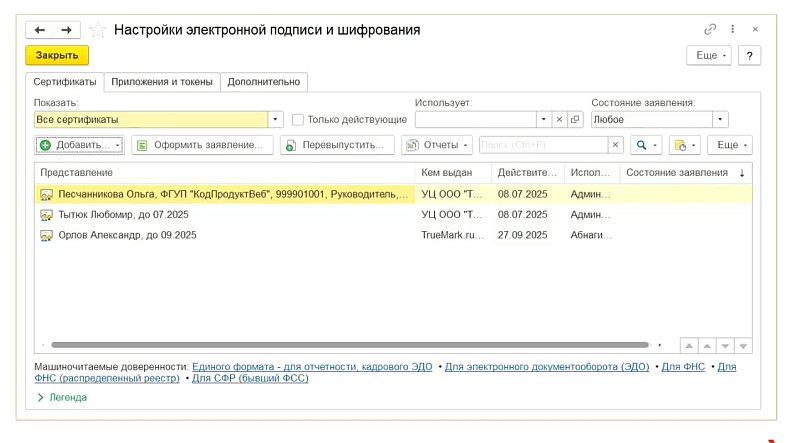Select the row Тытюк Любомир, до 07.2025
The height and width of the screenshot is (443, 799).
pos(393,215)
